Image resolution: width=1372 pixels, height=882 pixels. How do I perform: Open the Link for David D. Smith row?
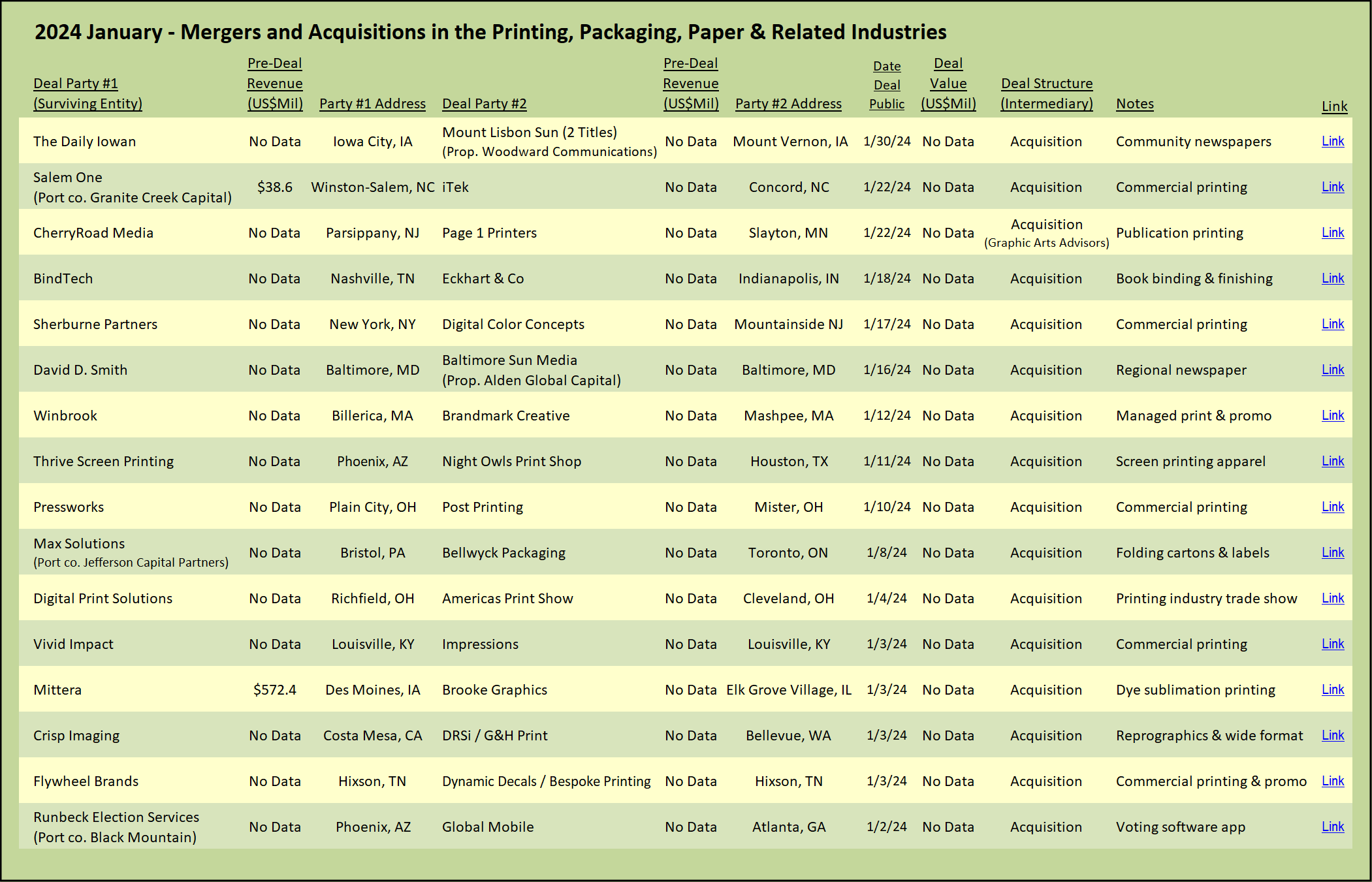(1333, 370)
